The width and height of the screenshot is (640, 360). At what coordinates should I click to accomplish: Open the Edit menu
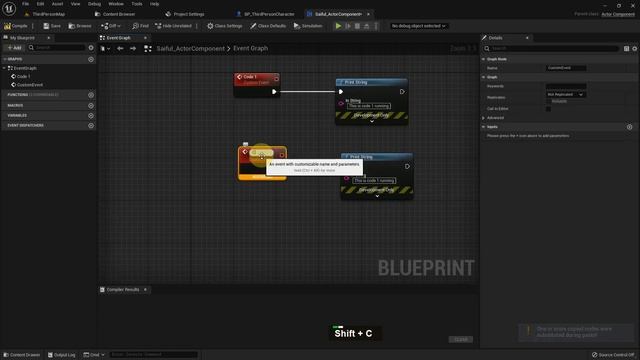coord(40,4)
